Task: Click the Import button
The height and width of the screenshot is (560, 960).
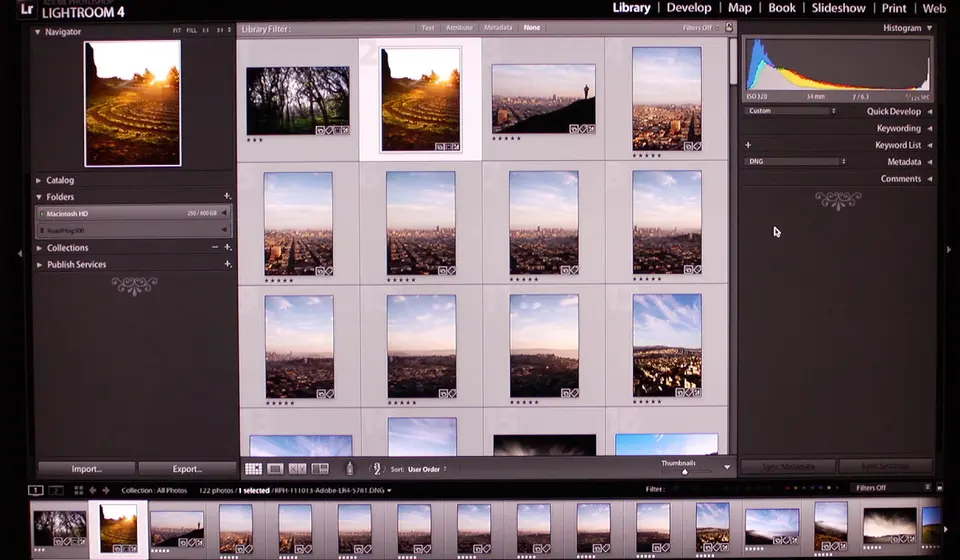Action: (86, 469)
